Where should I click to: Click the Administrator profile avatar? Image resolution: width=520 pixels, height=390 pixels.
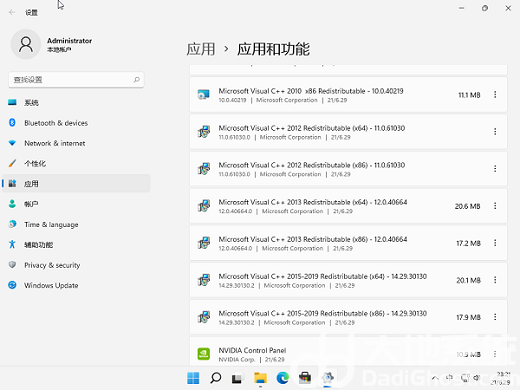26,44
